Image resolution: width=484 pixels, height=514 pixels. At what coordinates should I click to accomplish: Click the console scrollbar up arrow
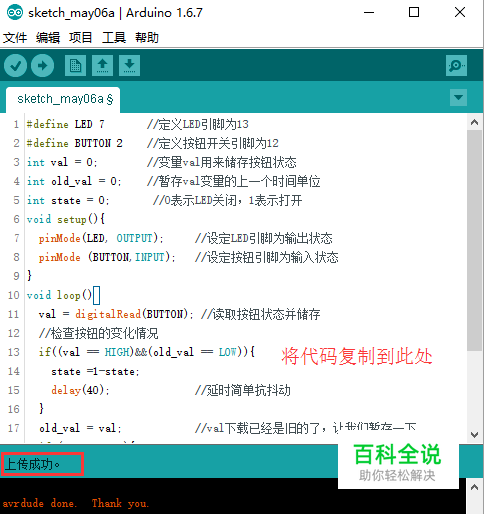click(x=475, y=487)
